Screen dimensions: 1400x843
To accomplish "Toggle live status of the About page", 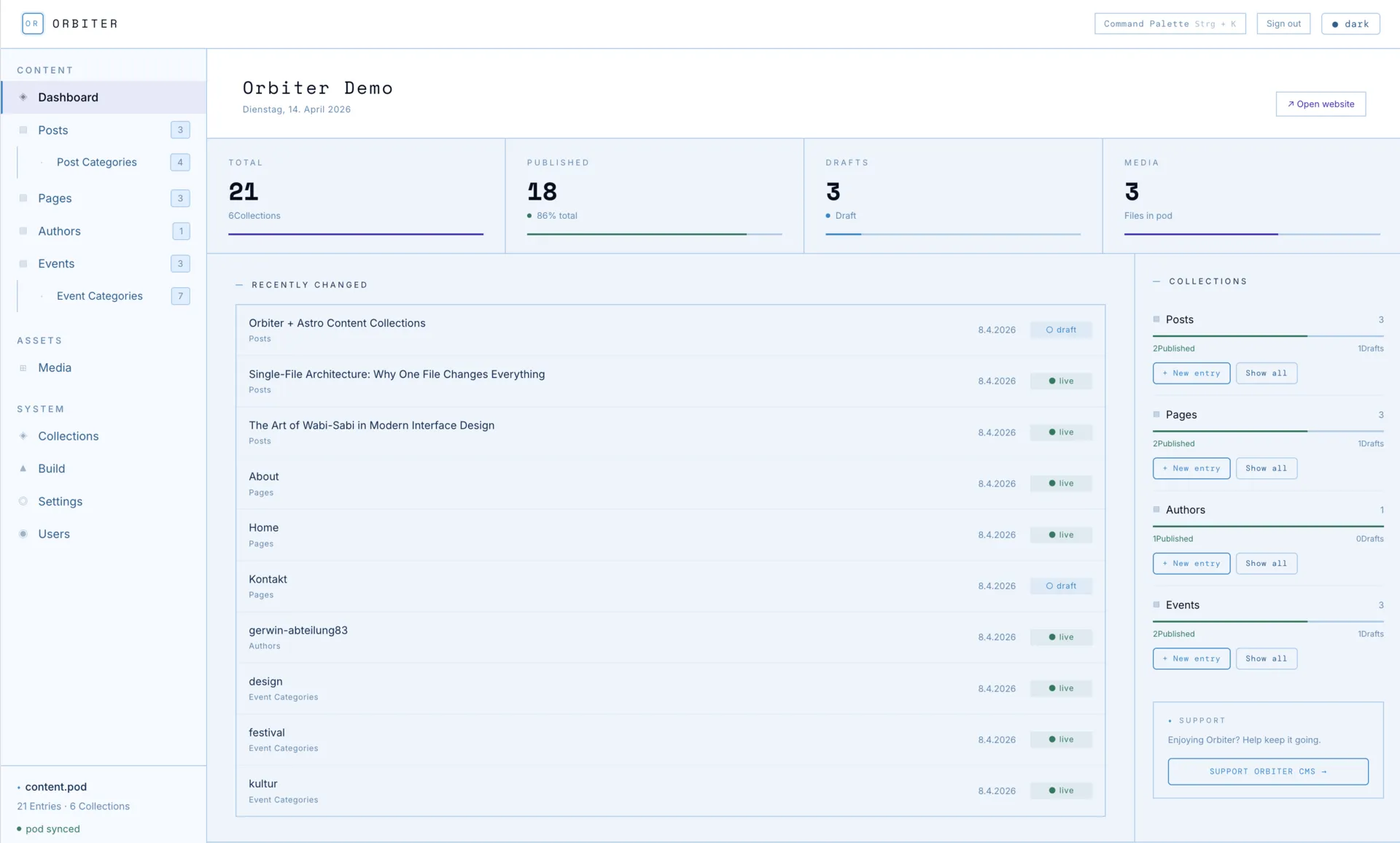I will 1061,483.
